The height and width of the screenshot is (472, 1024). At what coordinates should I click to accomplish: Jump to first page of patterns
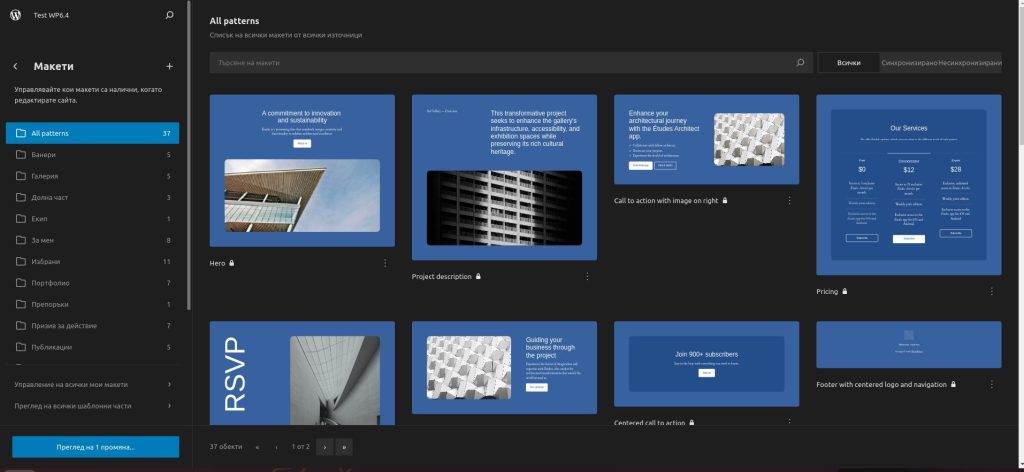click(257, 447)
